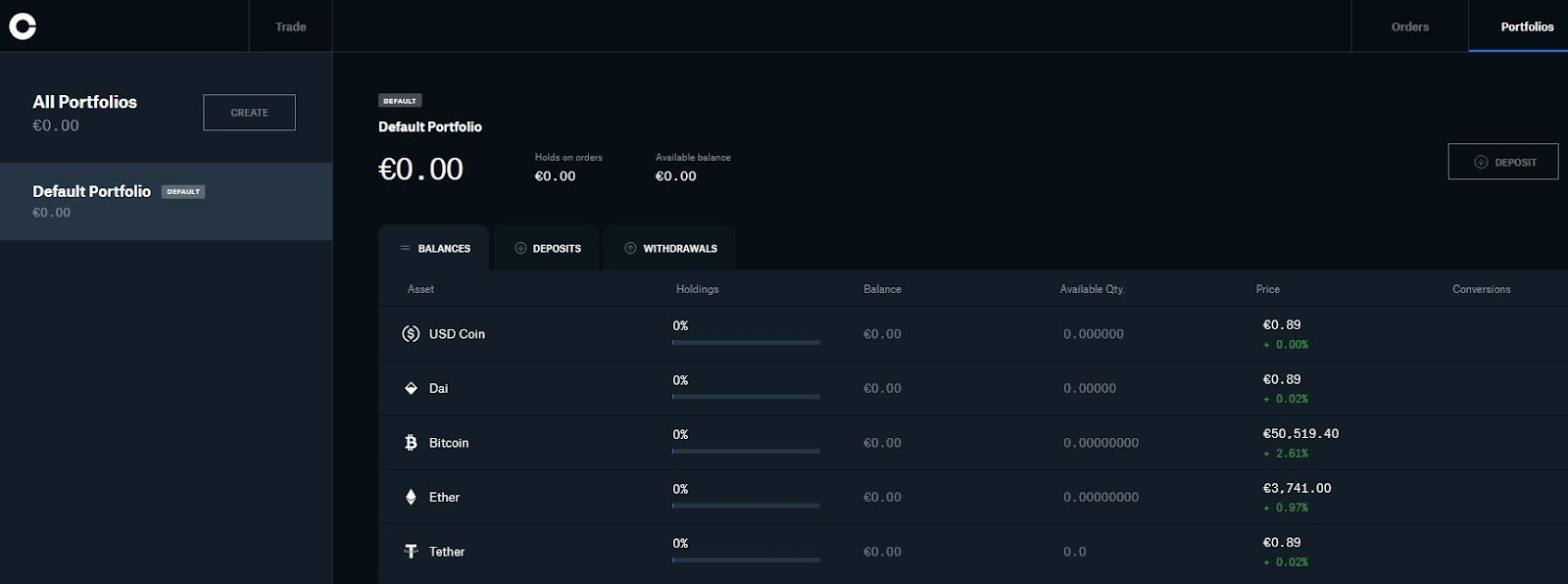This screenshot has width=1568, height=584.
Task: Click the DEFAULT badge above the portfolio title
Action: 400,101
